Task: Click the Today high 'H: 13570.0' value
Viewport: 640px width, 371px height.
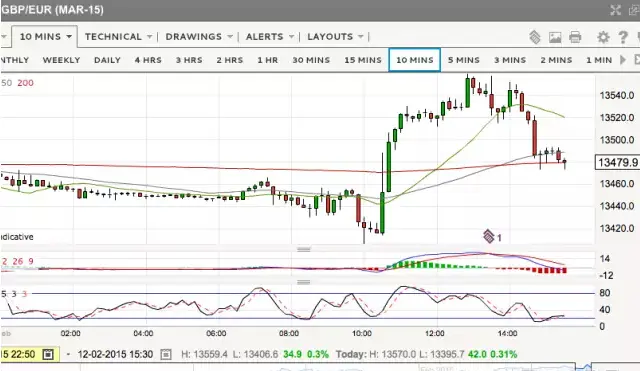Action: [393, 354]
